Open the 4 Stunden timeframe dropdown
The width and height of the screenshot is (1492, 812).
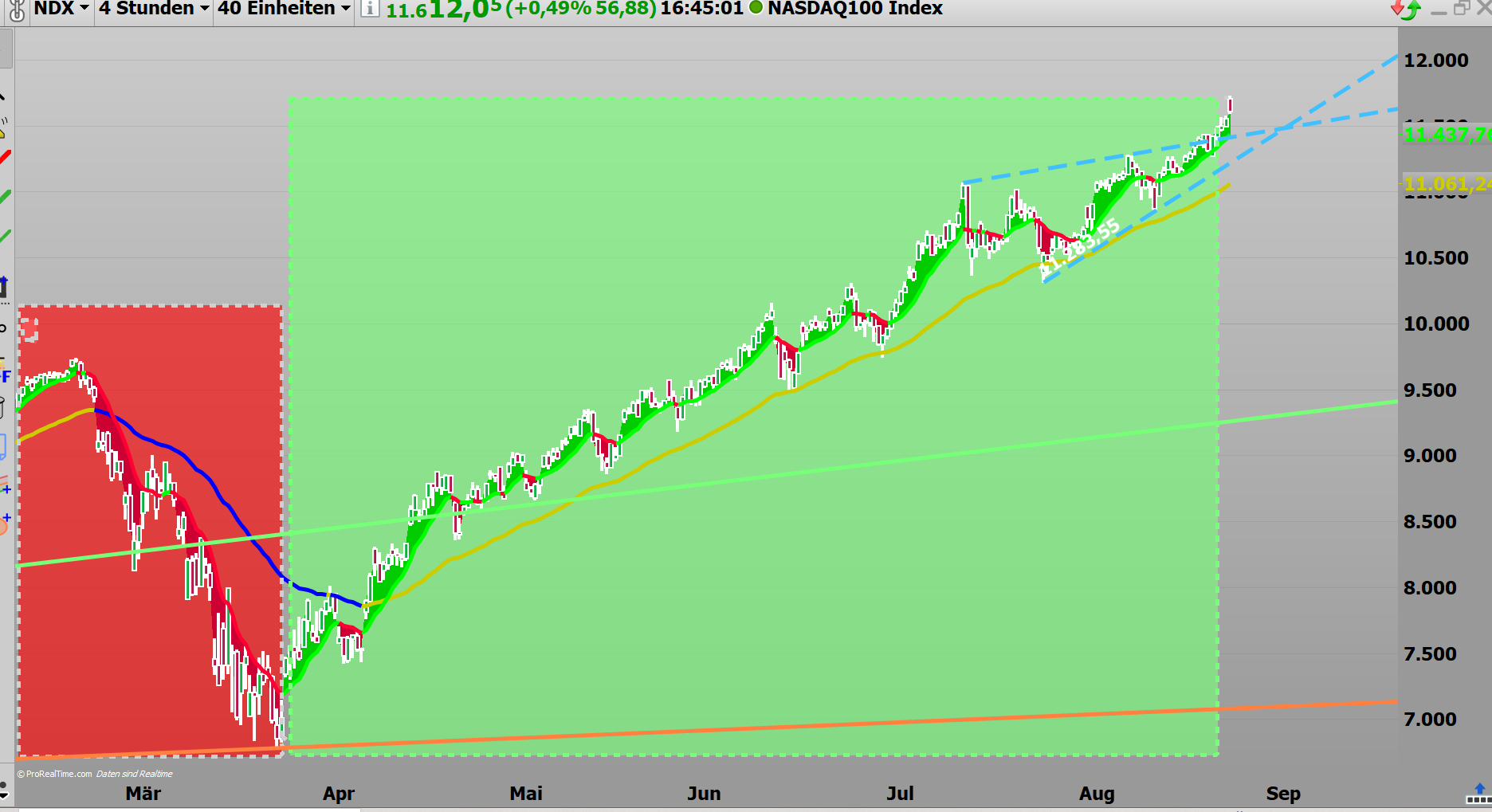[x=154, y=9]
